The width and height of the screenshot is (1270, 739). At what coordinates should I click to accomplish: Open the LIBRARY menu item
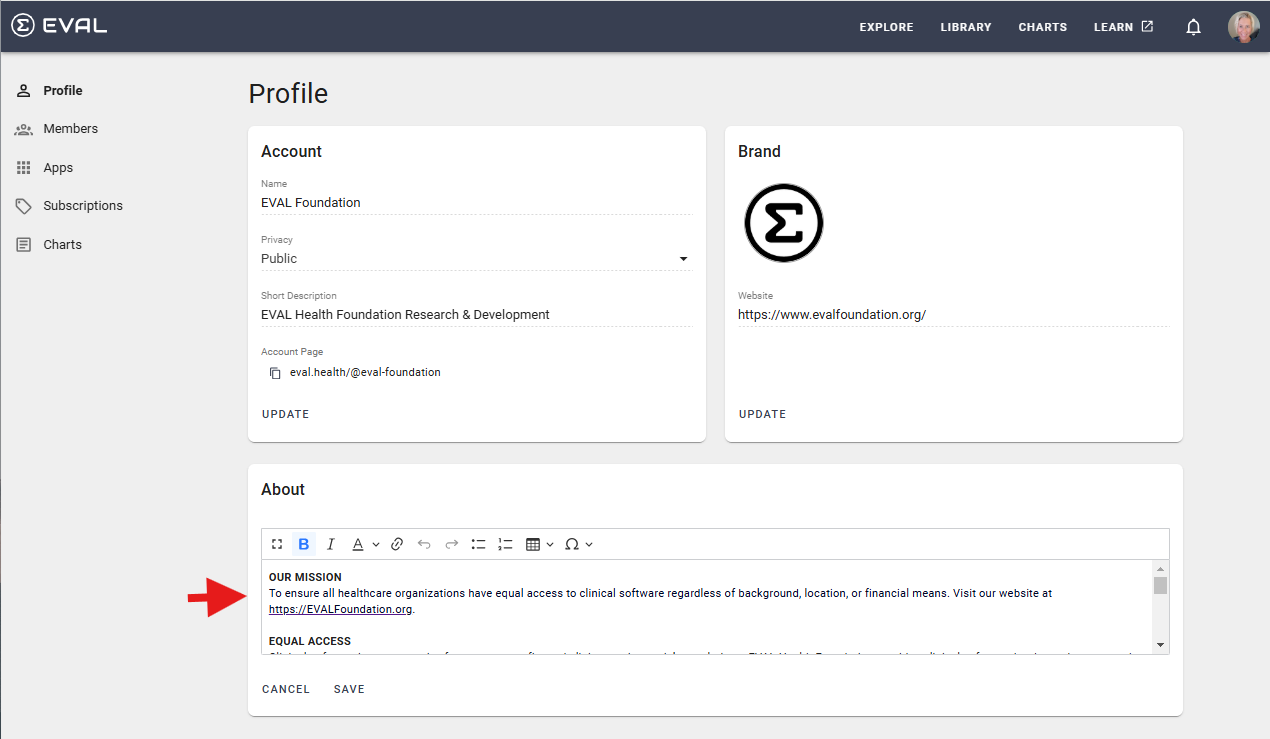pos(966,27)
